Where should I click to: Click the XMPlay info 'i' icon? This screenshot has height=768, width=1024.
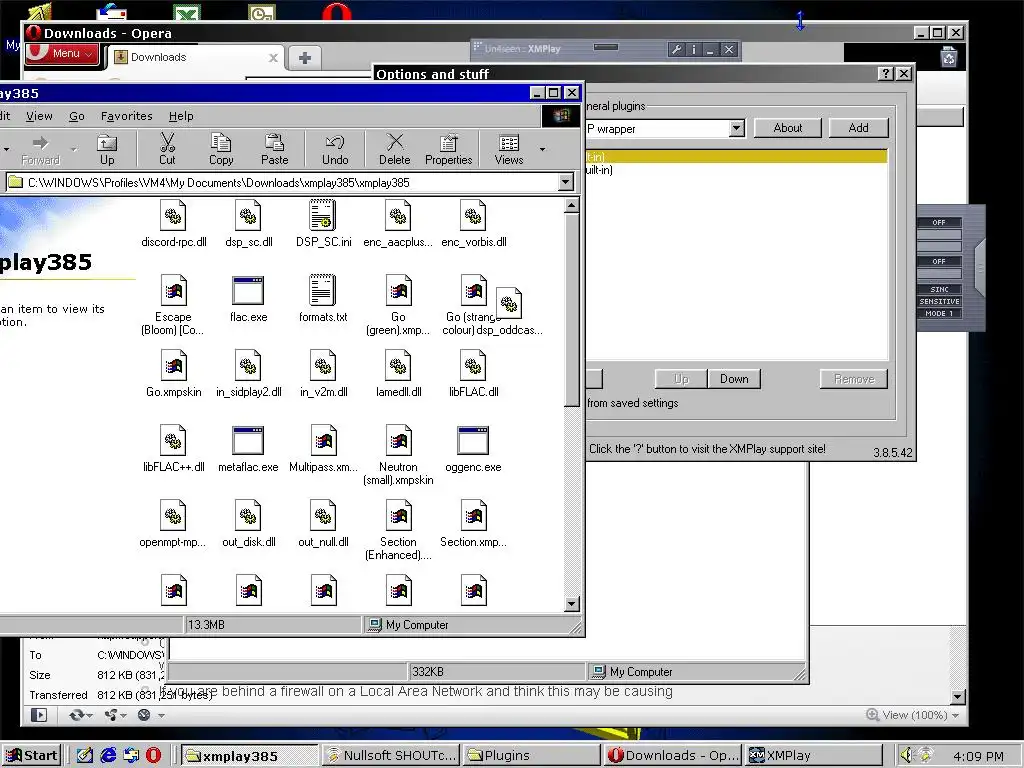click(x=694, y=49)
